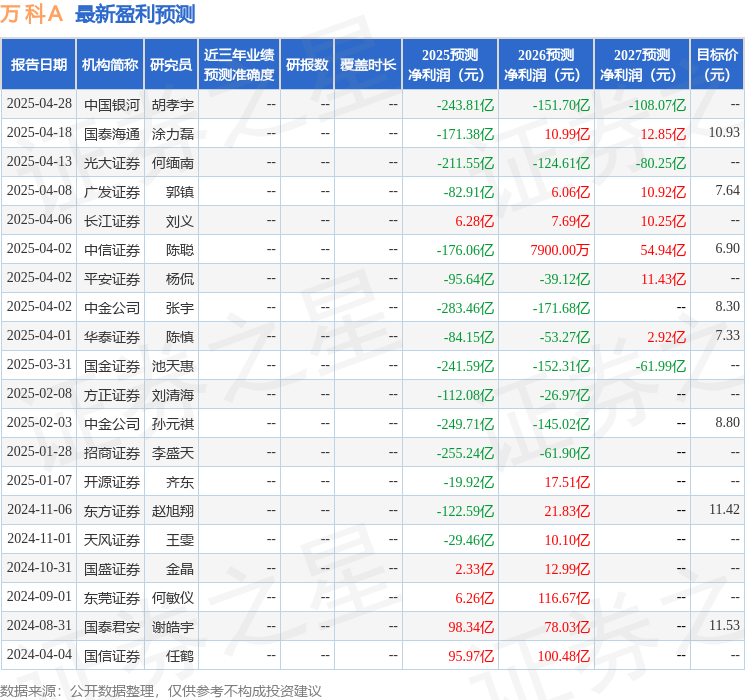Click the 17.51亿 forecast value
745x700 pixels.
[567, 482]
